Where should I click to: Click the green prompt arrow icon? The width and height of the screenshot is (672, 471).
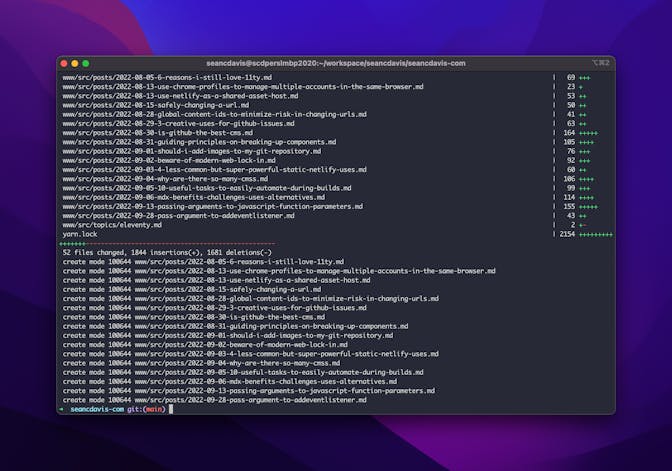tap(62, 409)
